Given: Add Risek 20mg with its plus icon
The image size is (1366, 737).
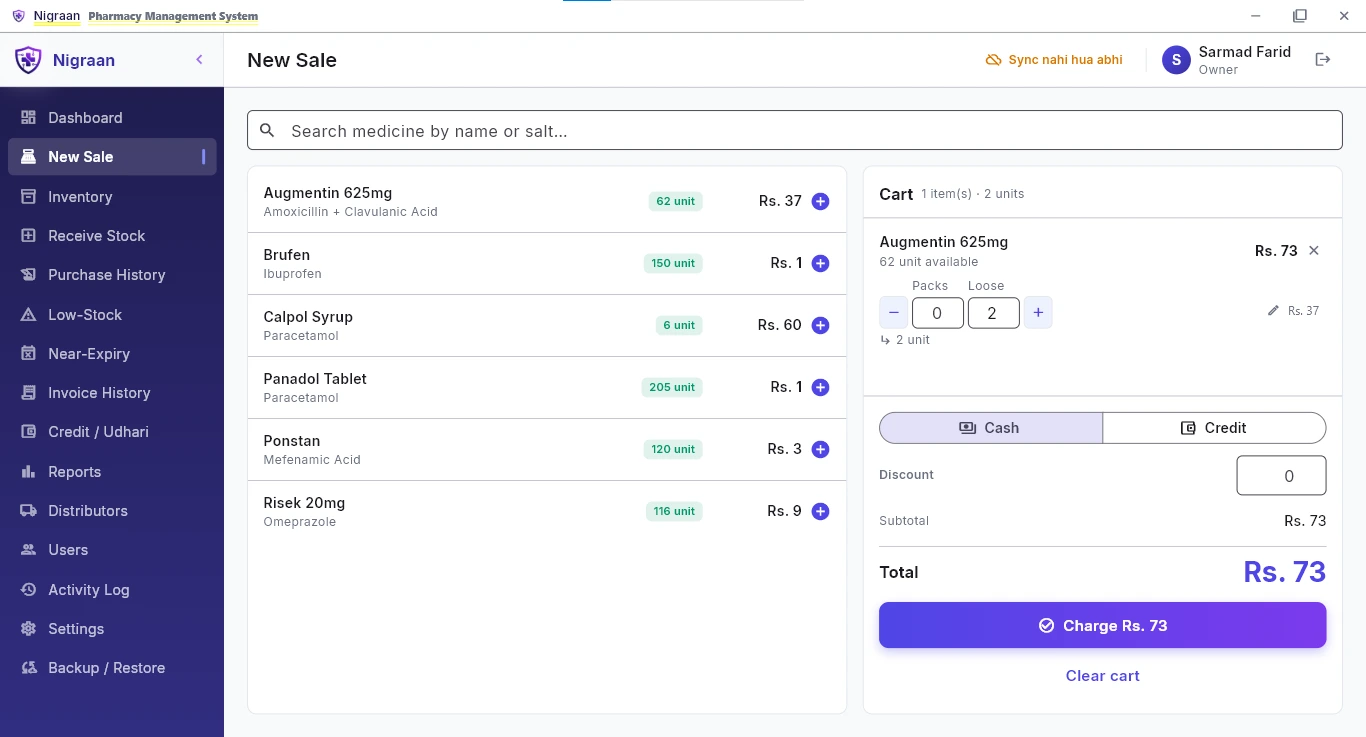Looking at the screenshot, I should (x=821, y=512).
